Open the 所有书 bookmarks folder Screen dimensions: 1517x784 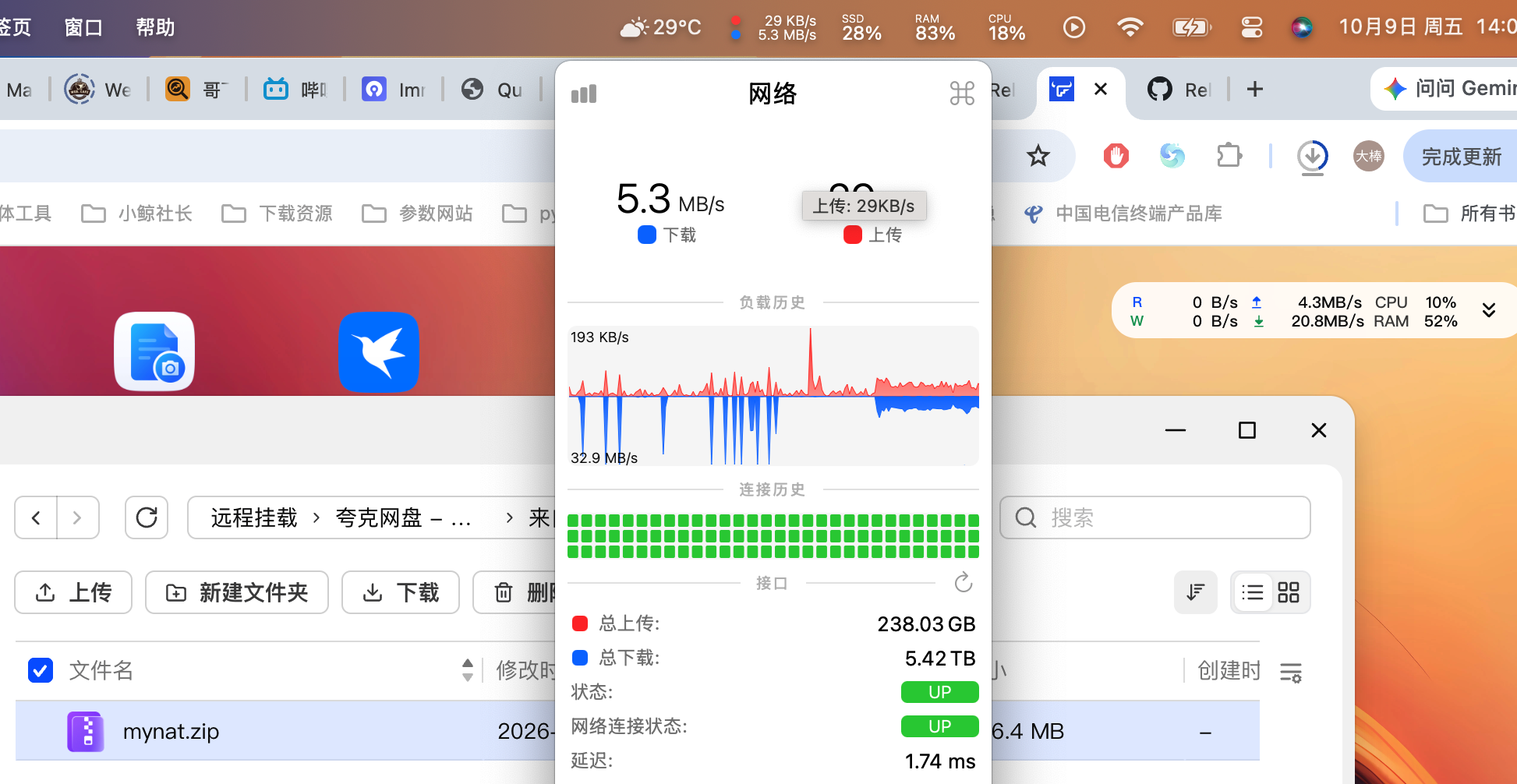pos(1469,214)
